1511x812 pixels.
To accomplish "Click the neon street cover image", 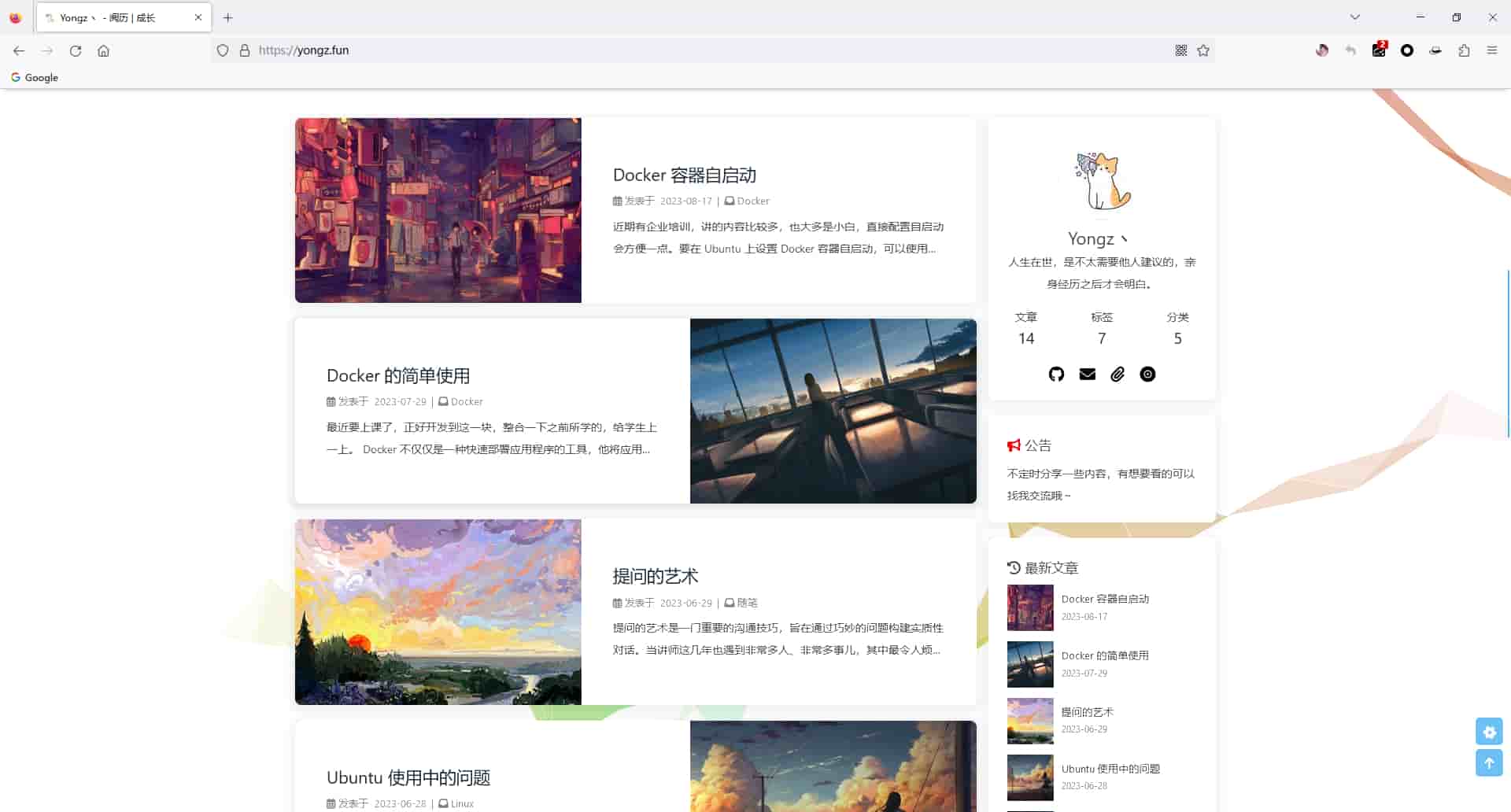I will (438, 210).
